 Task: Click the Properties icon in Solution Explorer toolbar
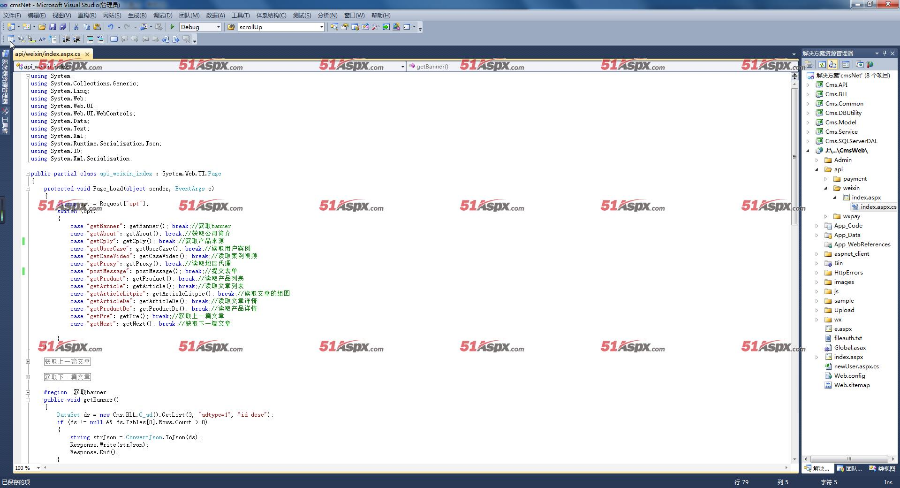pos(809,64)
